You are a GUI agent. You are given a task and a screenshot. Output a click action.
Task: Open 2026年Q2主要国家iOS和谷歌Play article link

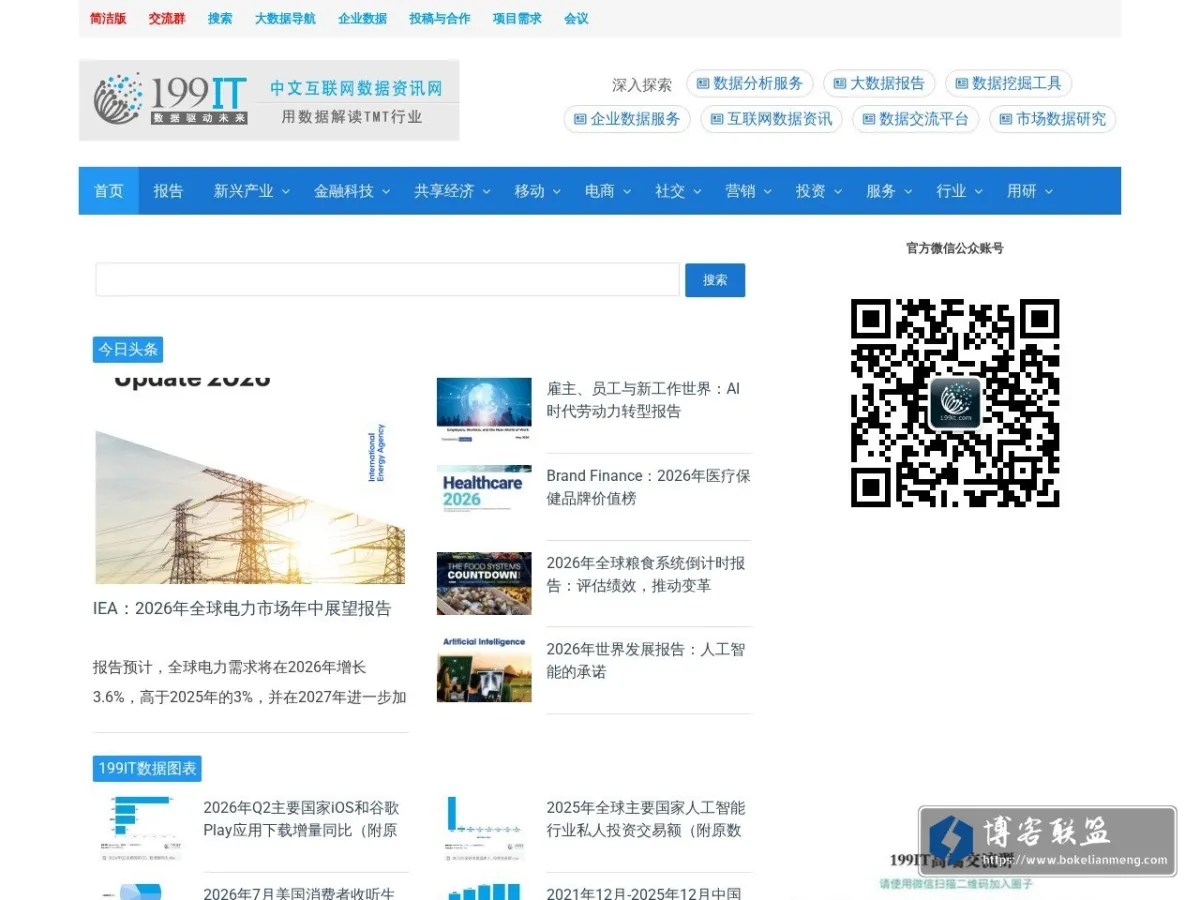(x=301, y=819)
